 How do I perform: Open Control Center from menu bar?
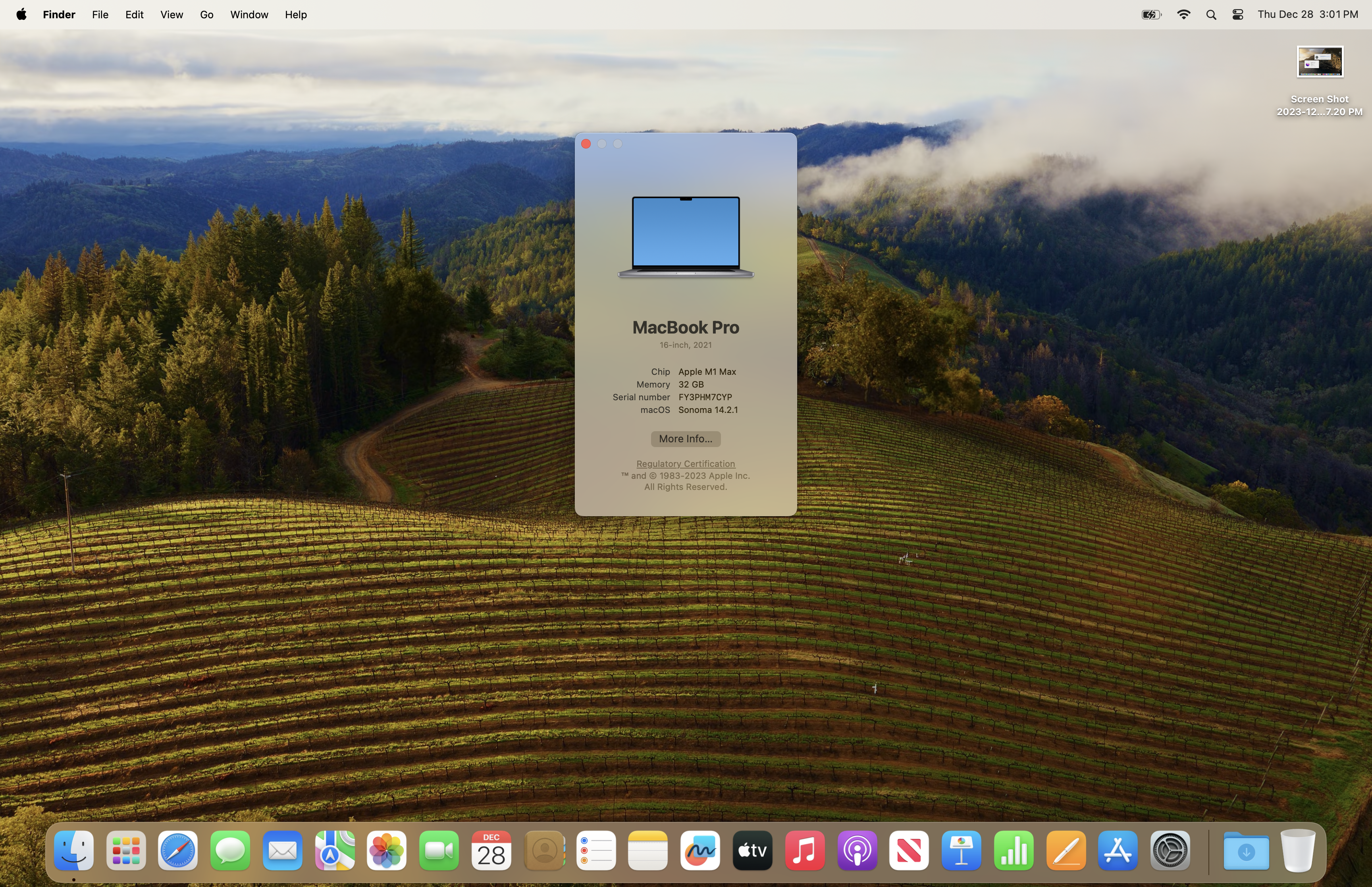click(1238, 15)
